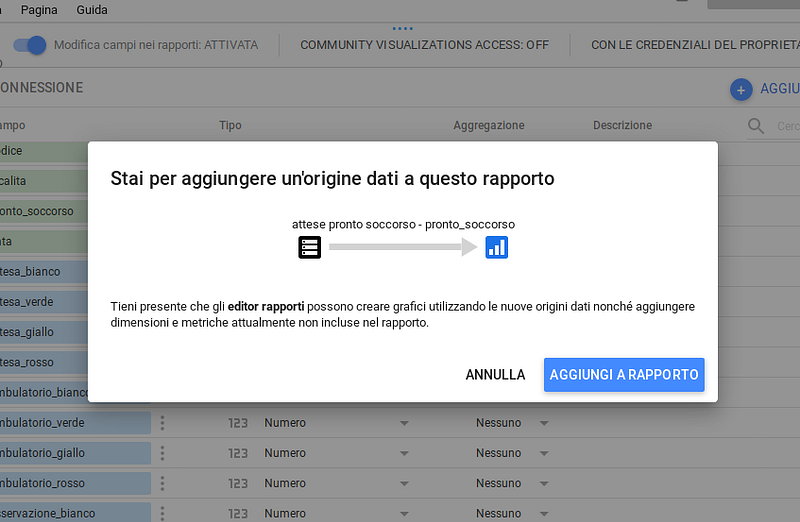Click the data source icon in dialog
The width and height of the screenshot is (800, 522).
(x=310, y=247)
